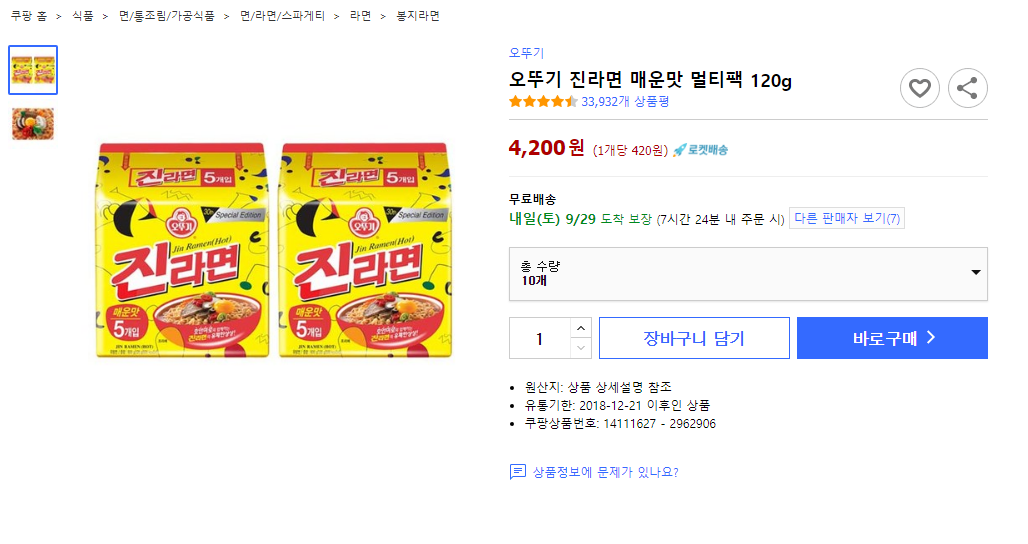Viewport: 1028px width, 544px height.
Task: Navigate to 식품 breadcrumb category
Action: pyautogui.click(x=83, y=16)
